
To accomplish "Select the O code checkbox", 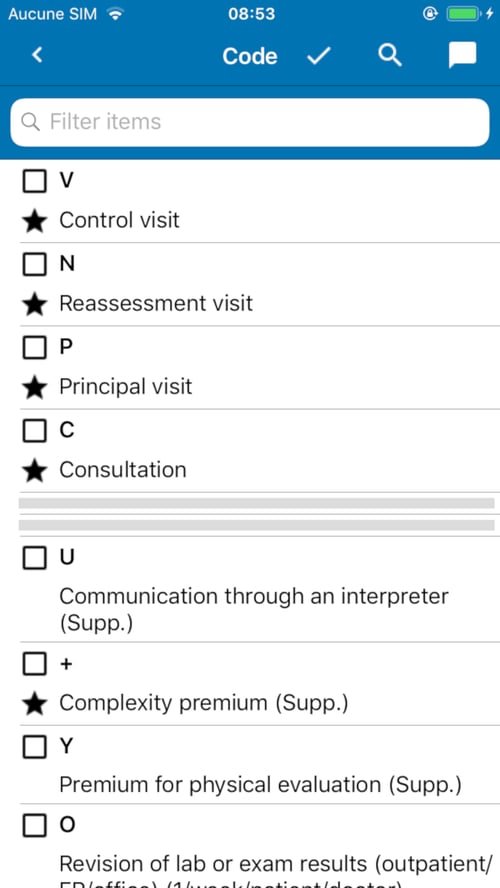I will click(x=35, y=826).
